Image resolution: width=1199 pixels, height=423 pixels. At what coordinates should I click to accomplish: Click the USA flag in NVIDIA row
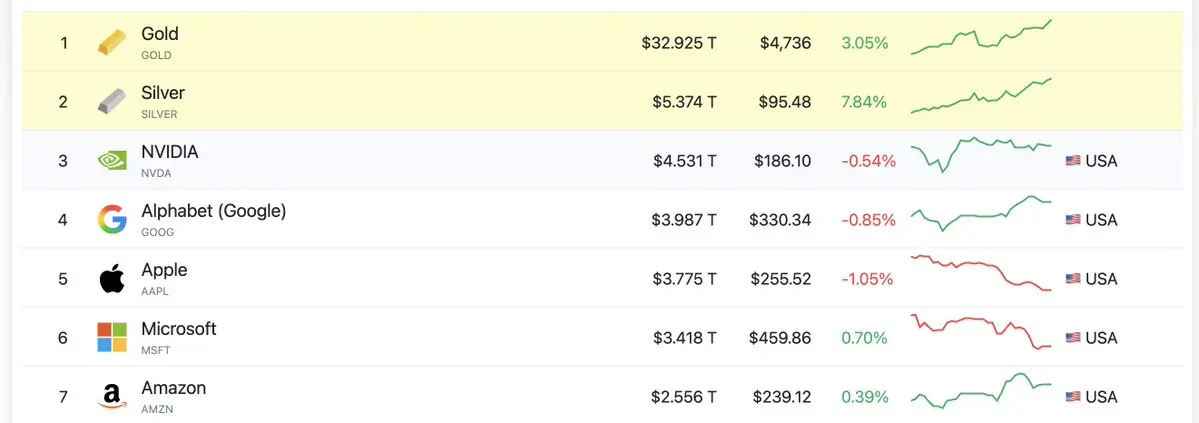(x=1073, y=161)
